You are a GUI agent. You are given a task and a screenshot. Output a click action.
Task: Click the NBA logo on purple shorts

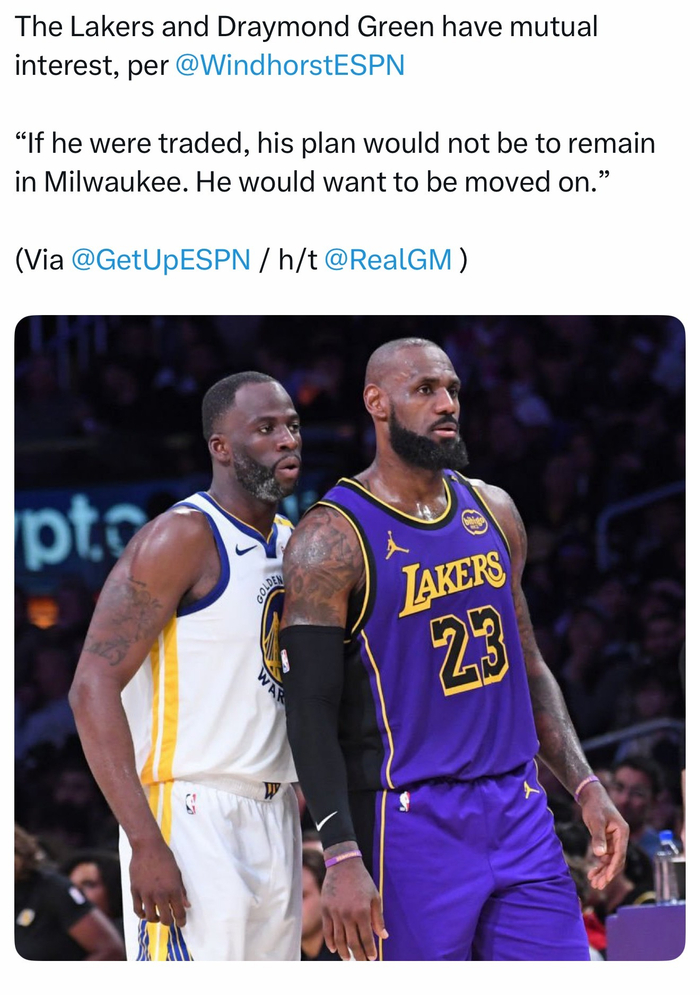(404, 801)
